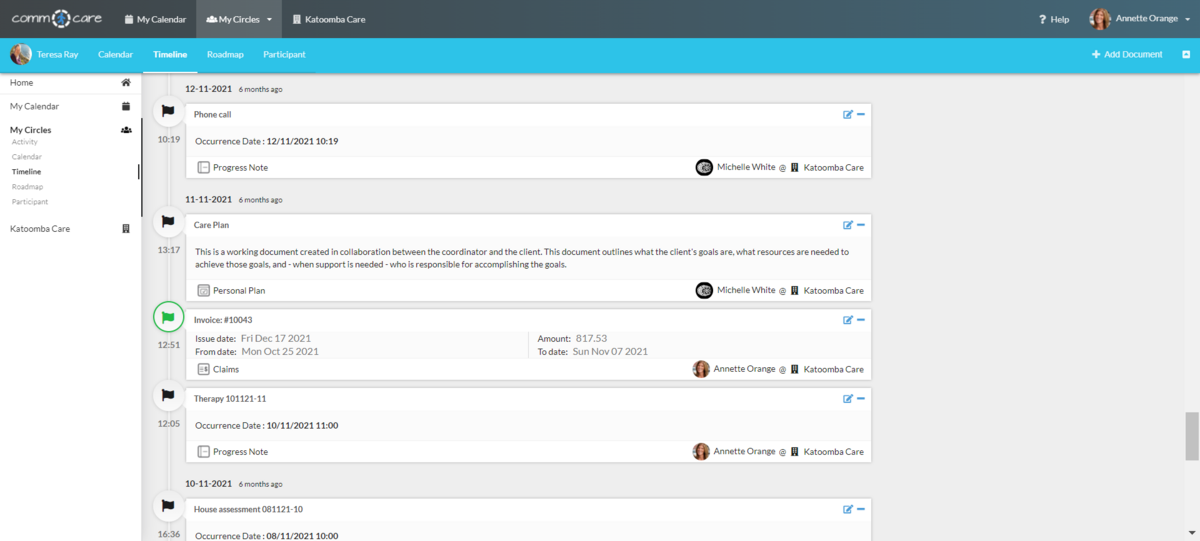Click the collapse toggle right of Add Document
This screenshot has width=1200, height=541.
(1186, 54)
